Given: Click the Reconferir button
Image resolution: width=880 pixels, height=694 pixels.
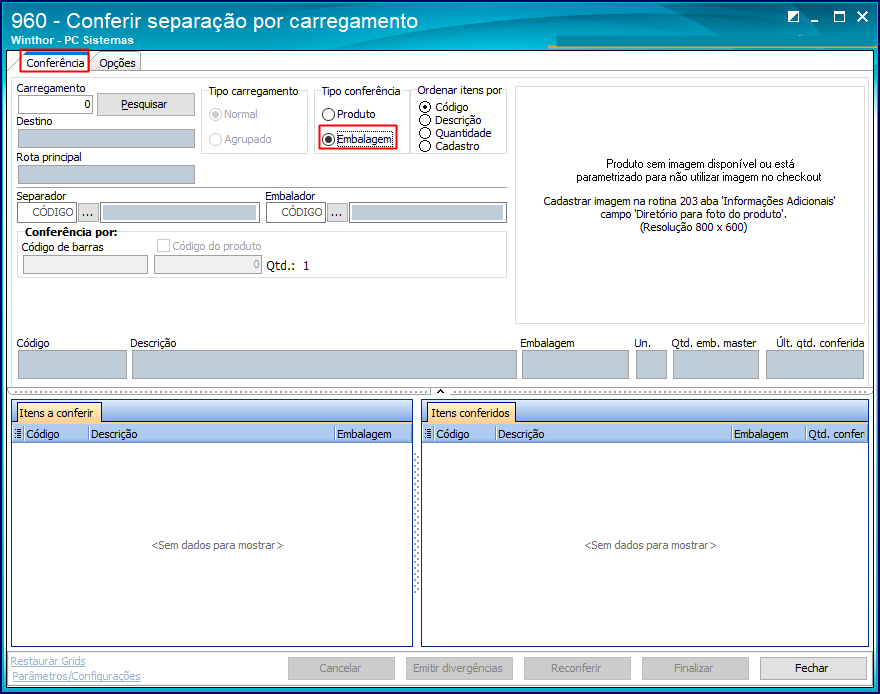Looking at the screenshot, I should [577, 668].
